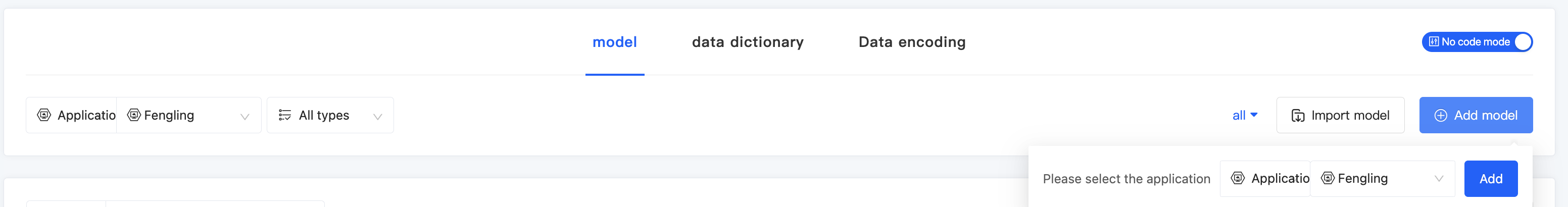Switch to the model tab

(x=614, y=42)
